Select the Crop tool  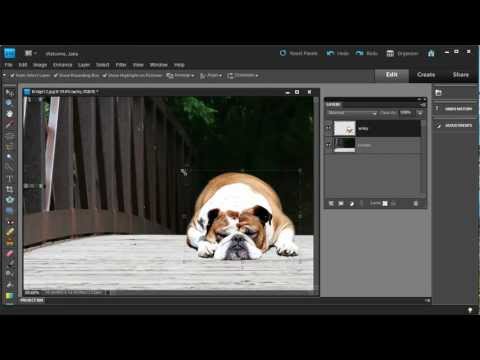[10, 189]
